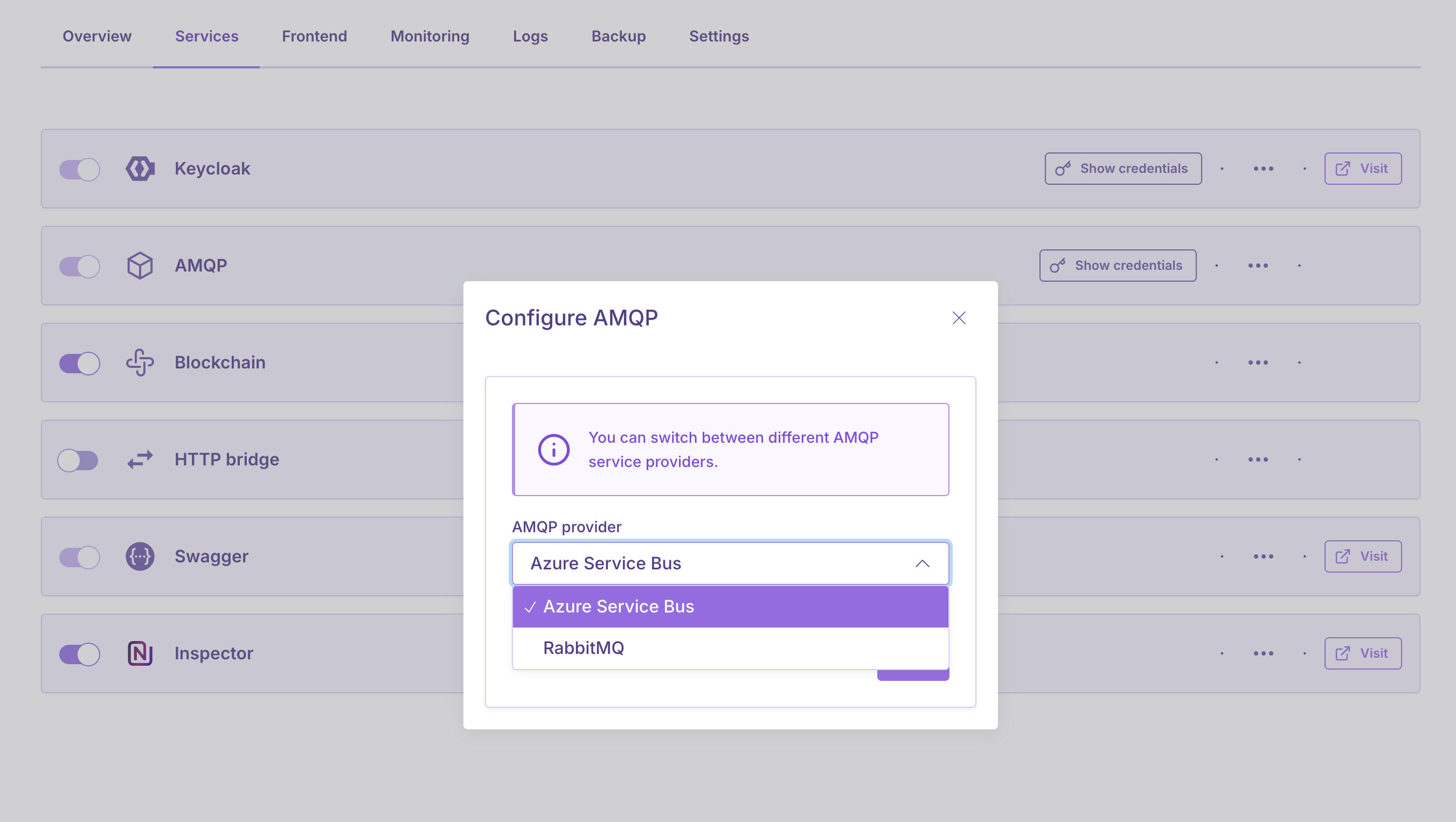Toggle the Keycloak service switch

80,169
